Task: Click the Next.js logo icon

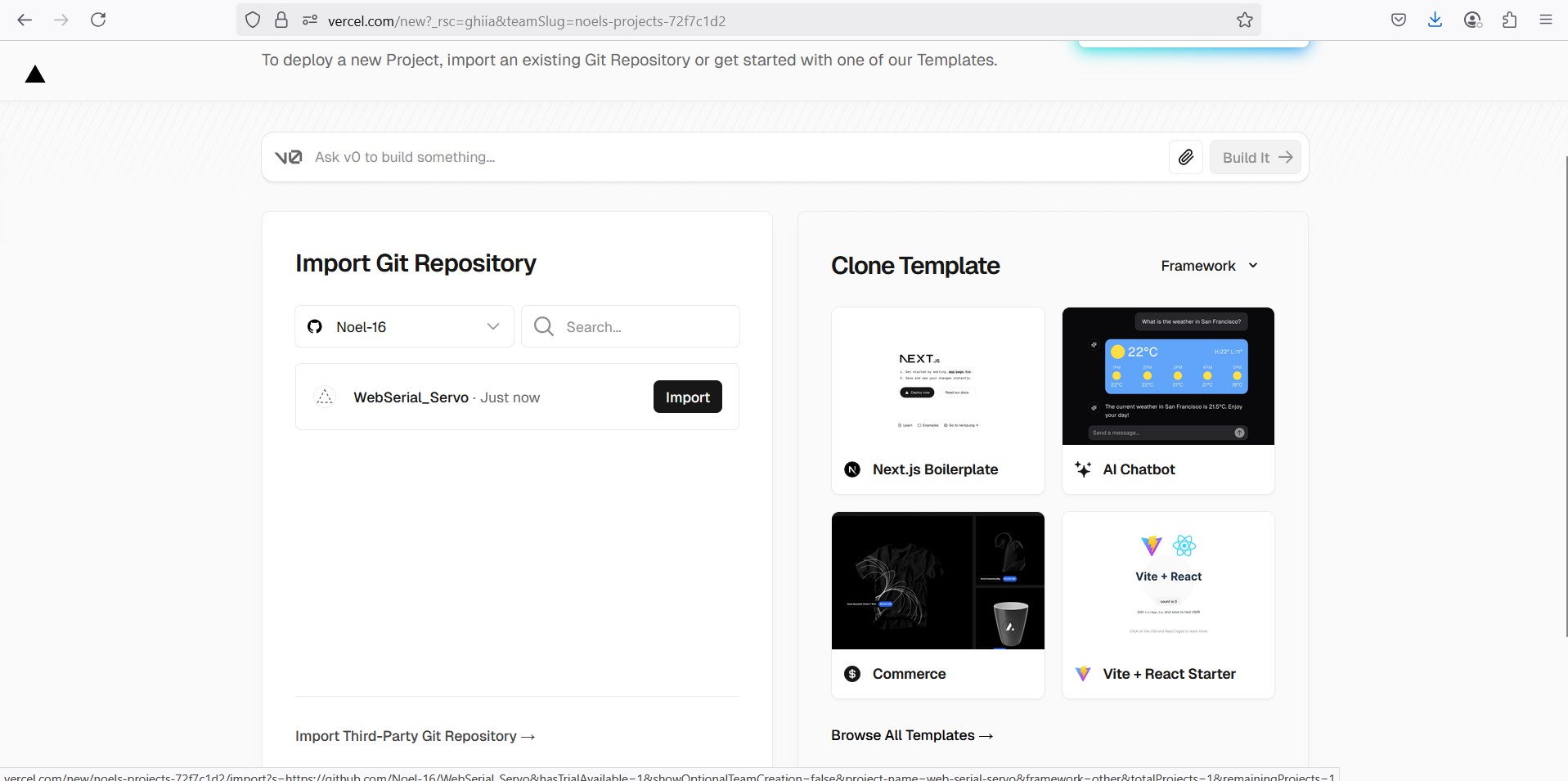Action: 852,469
